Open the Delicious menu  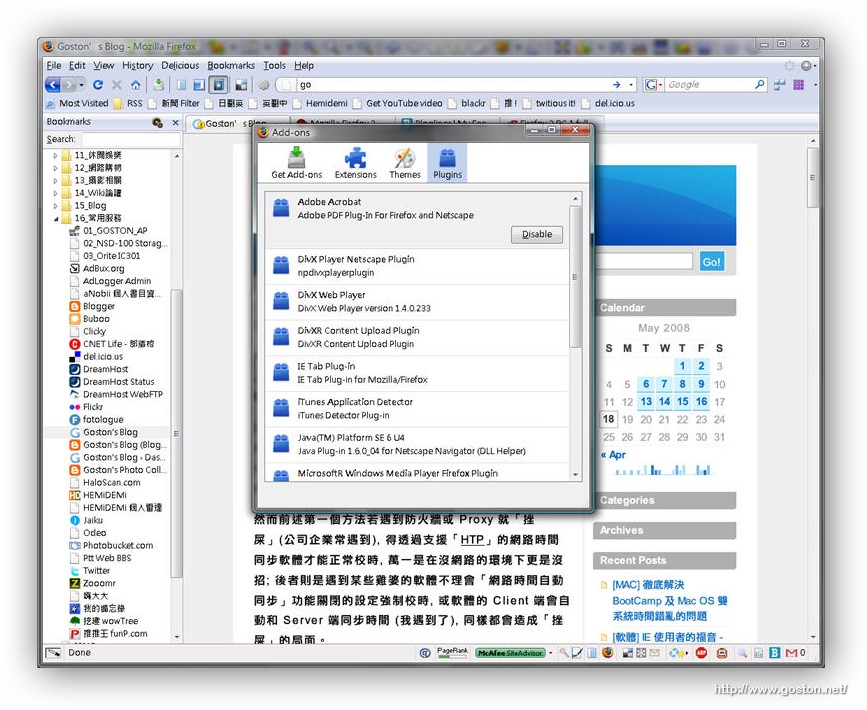click(180, 65)
